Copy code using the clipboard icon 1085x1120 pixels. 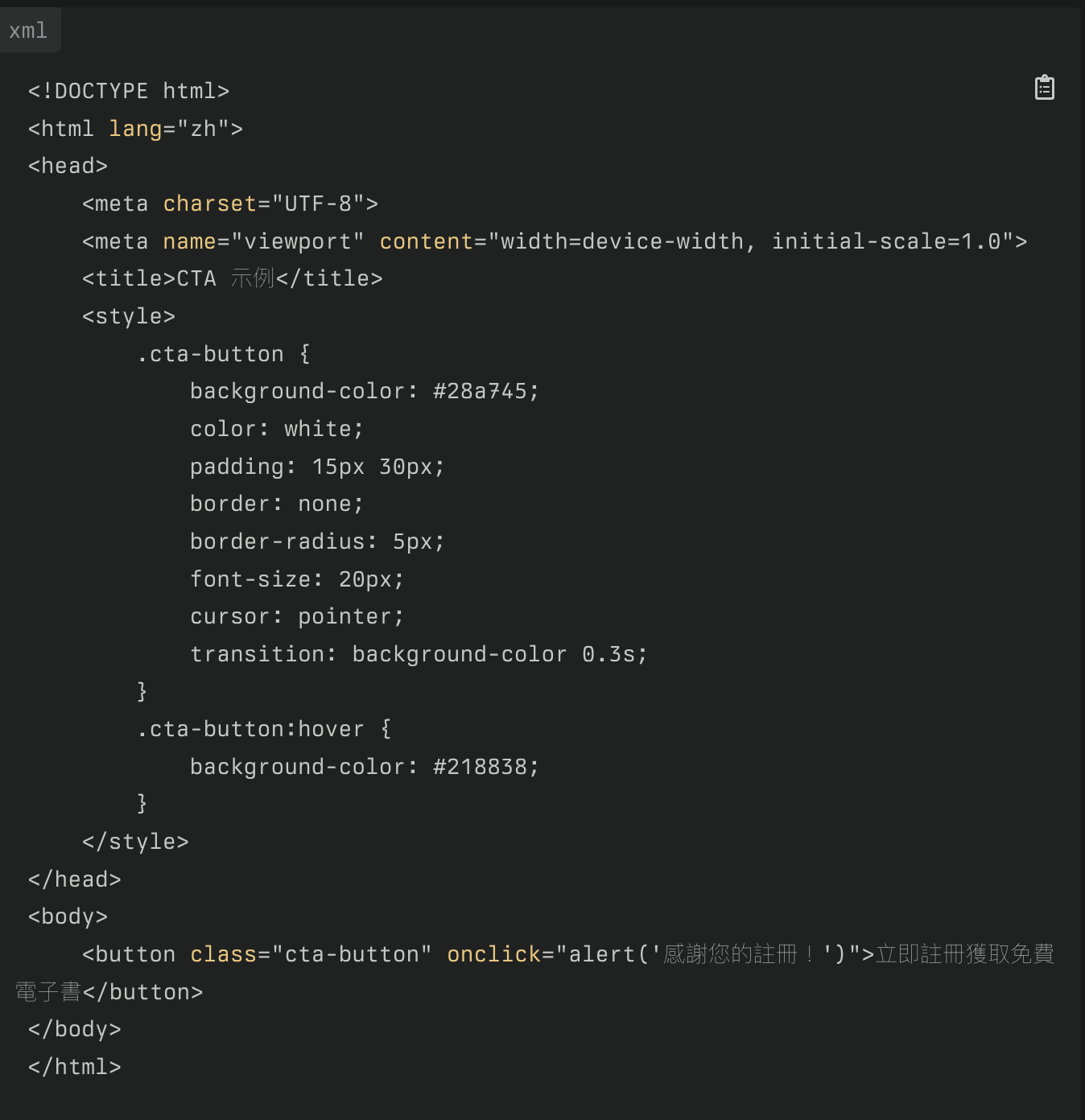coord(1044,88)
